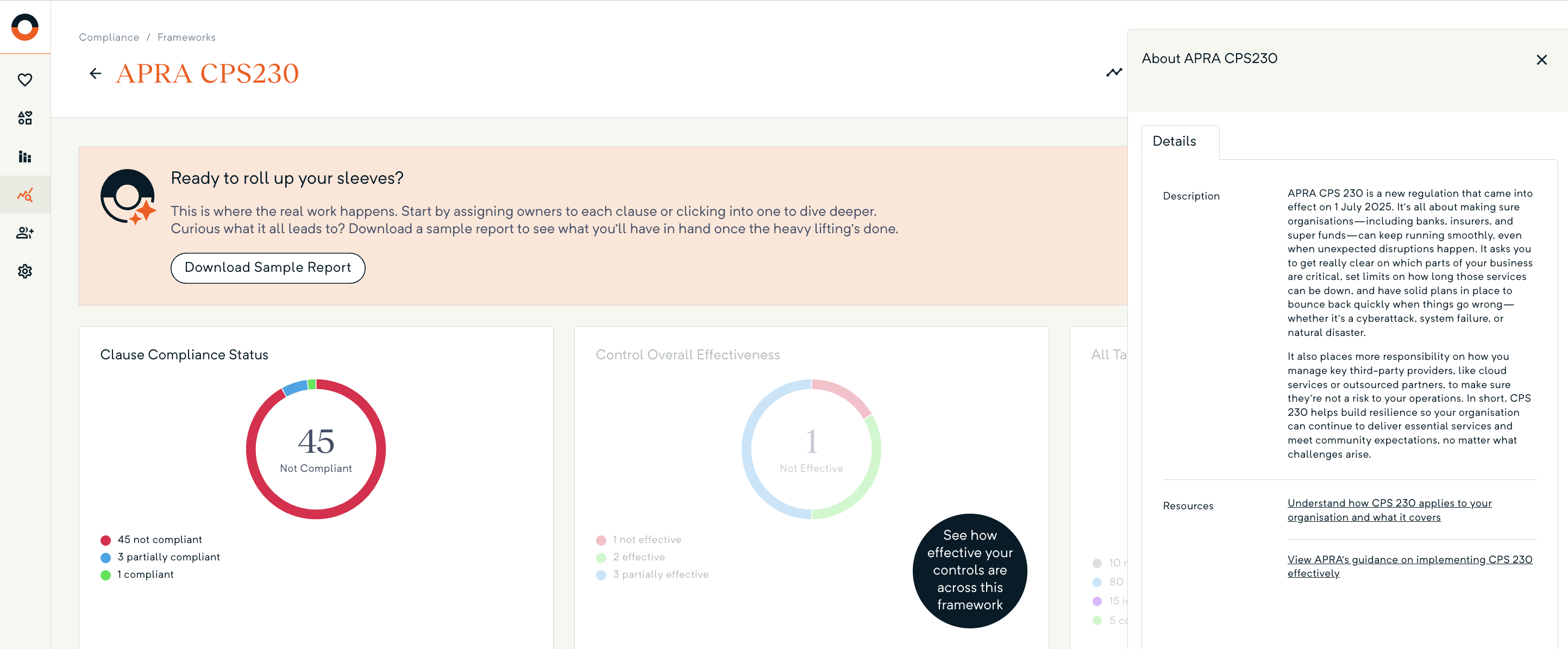1568x649 pixels.
Task: Click the dark controls effectiveness tooltip bubble
Action: [x=970, y=570]
